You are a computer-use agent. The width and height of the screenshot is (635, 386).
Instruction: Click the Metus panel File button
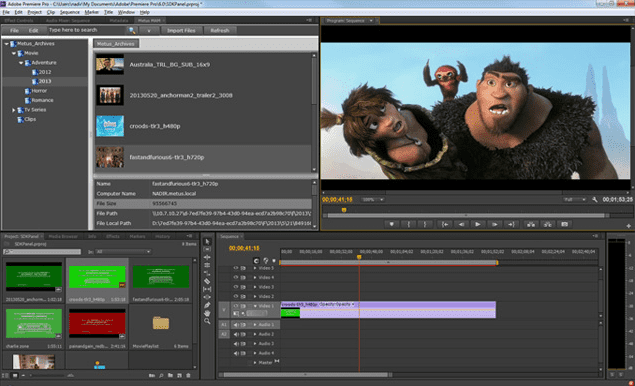(14, 30)
